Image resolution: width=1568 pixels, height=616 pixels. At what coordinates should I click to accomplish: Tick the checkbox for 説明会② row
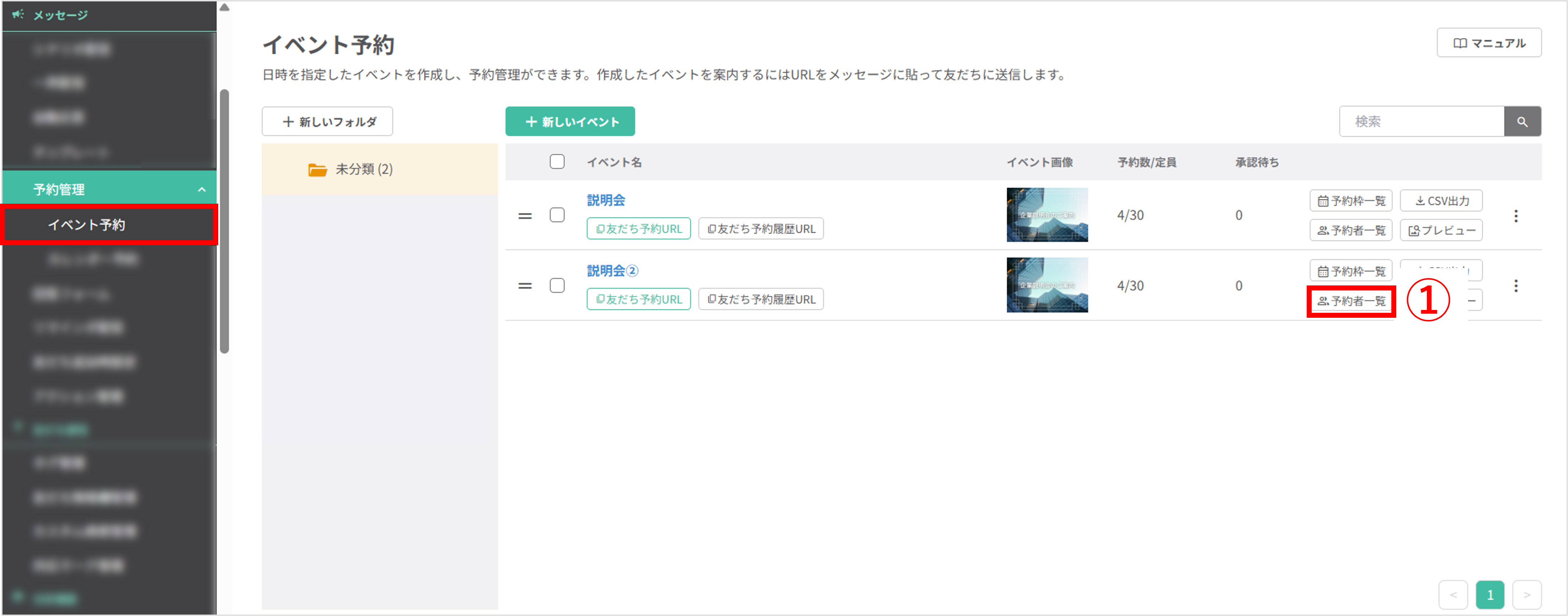pos(557,285)
